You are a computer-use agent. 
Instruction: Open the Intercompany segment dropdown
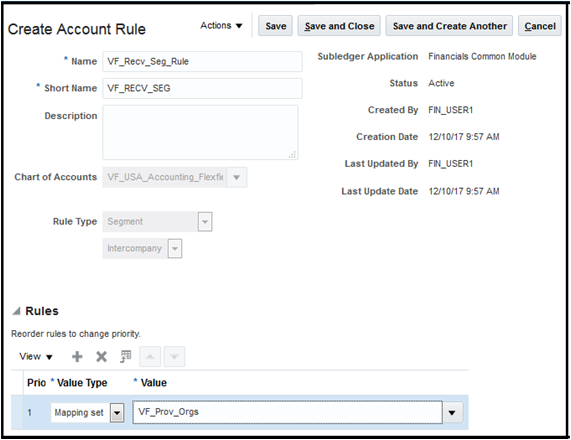tap(175, 249)
